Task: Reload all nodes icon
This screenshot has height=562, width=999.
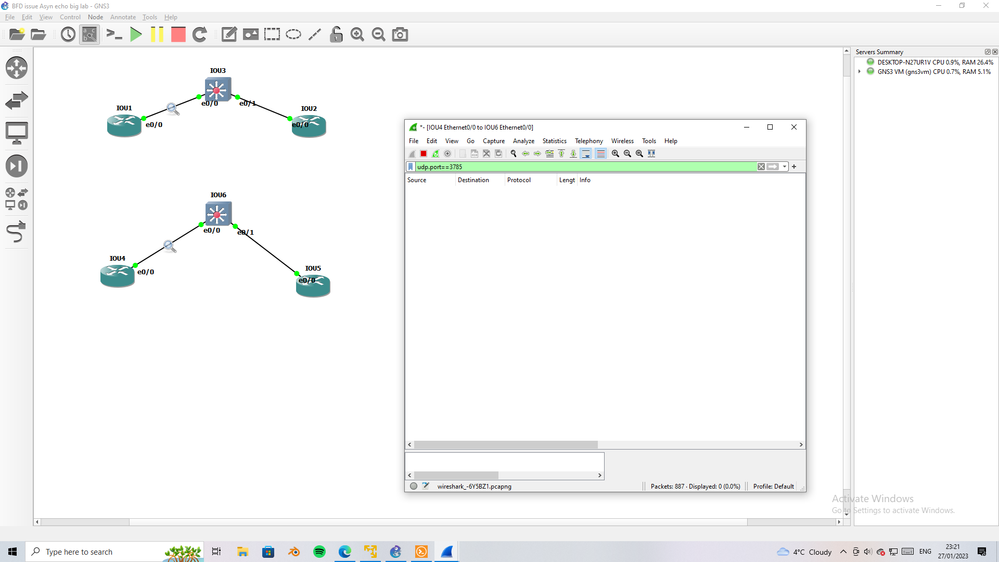Action: (x=200, y=34)
